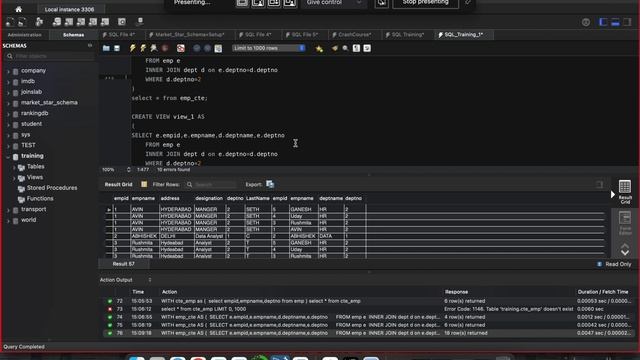Screen dimensions: 640x360
Task: Search table data toolbar icon
Action: point(122,22)
